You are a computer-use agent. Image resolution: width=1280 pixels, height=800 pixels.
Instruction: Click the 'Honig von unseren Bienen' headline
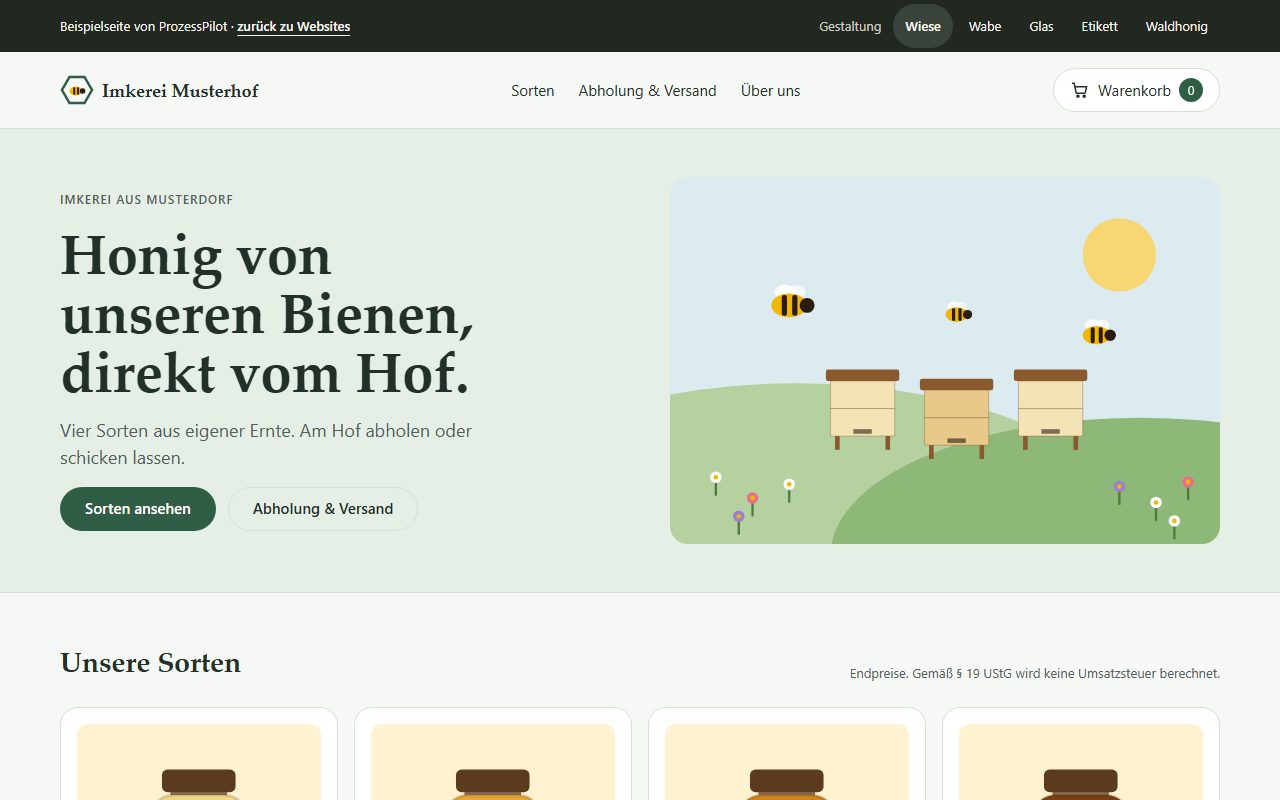[x=267, y=314]
